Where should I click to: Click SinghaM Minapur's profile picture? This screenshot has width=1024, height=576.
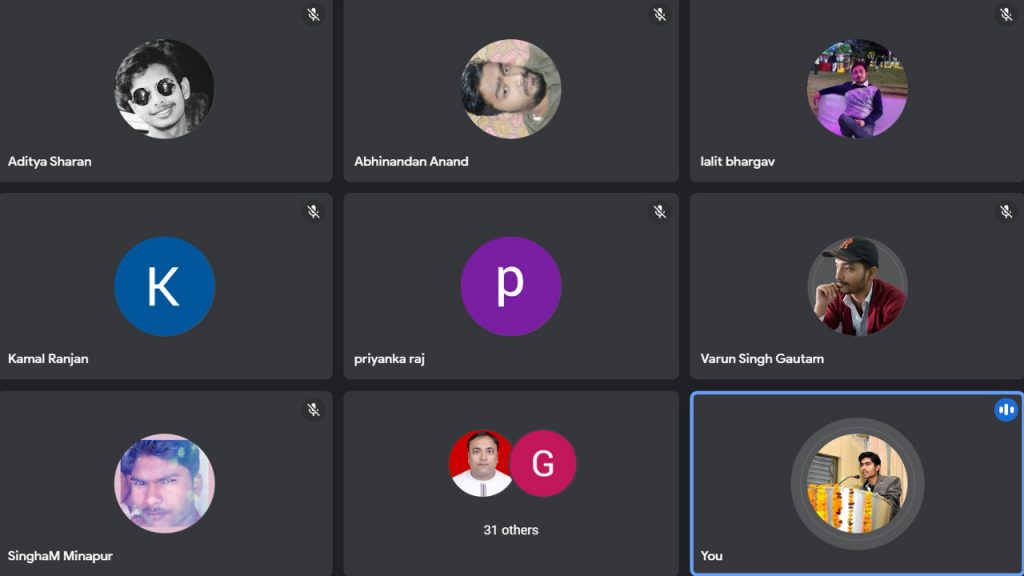164,483
